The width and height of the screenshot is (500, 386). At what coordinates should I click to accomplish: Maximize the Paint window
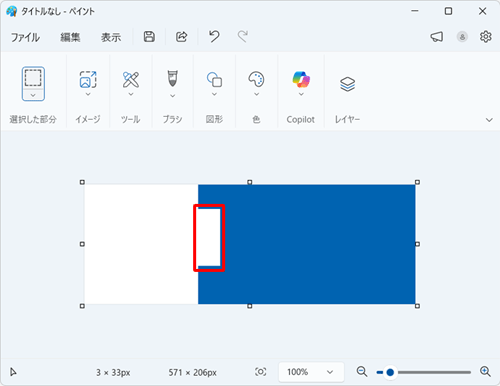point(448,11)
